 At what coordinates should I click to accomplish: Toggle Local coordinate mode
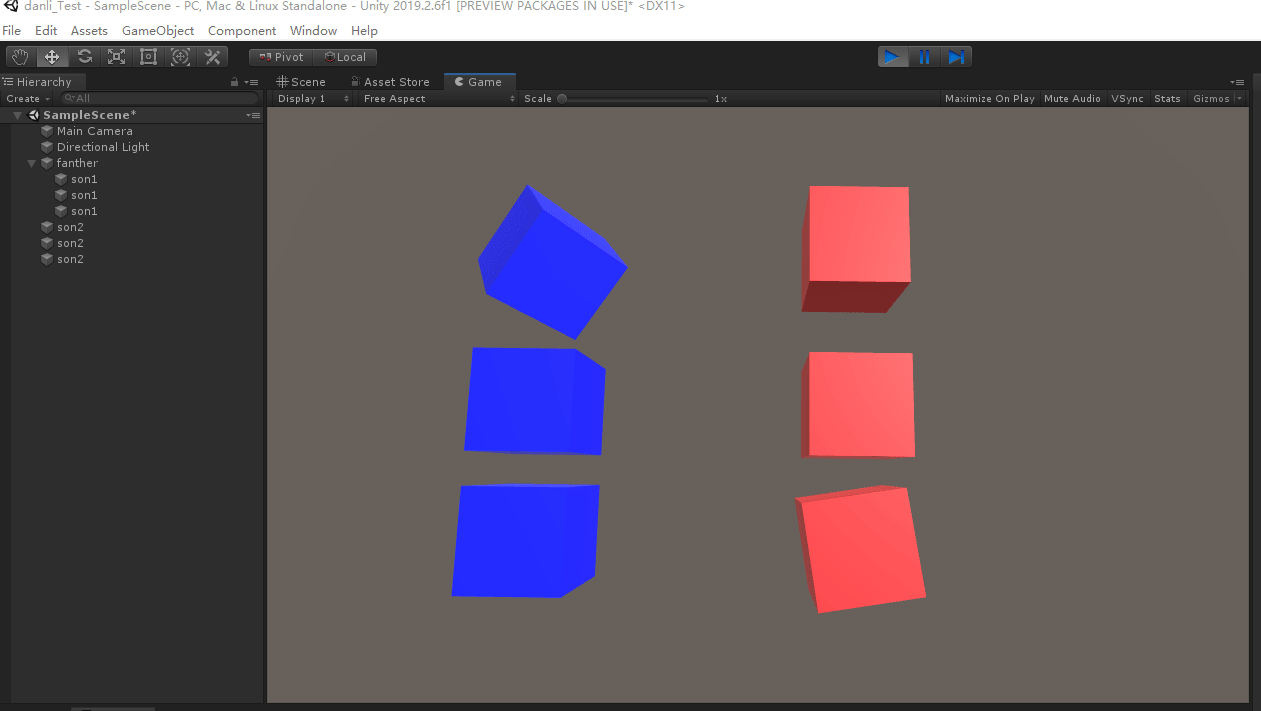point(346,56)
